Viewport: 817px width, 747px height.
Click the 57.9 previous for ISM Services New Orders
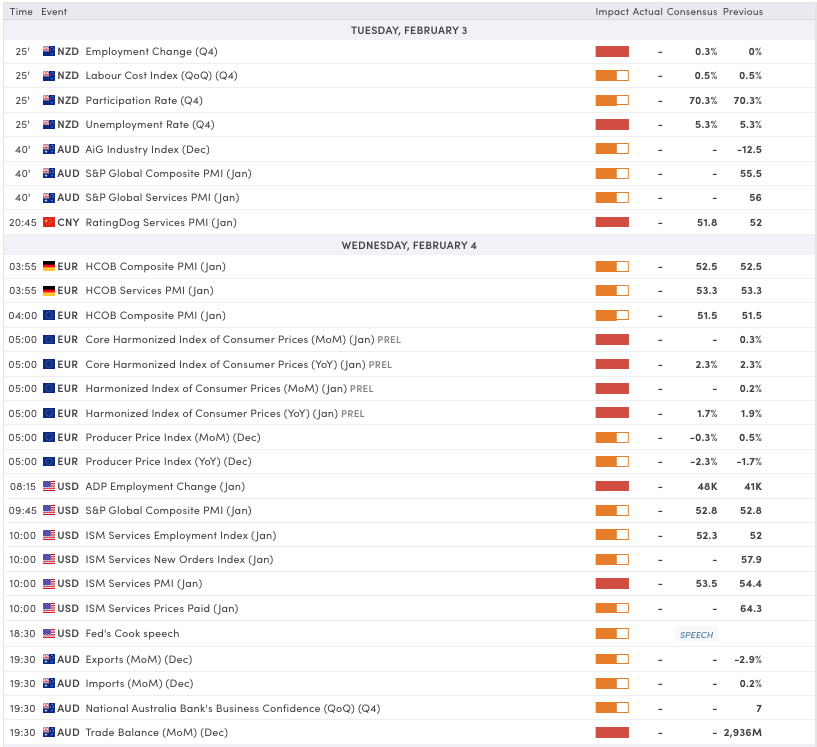[751, 559]
